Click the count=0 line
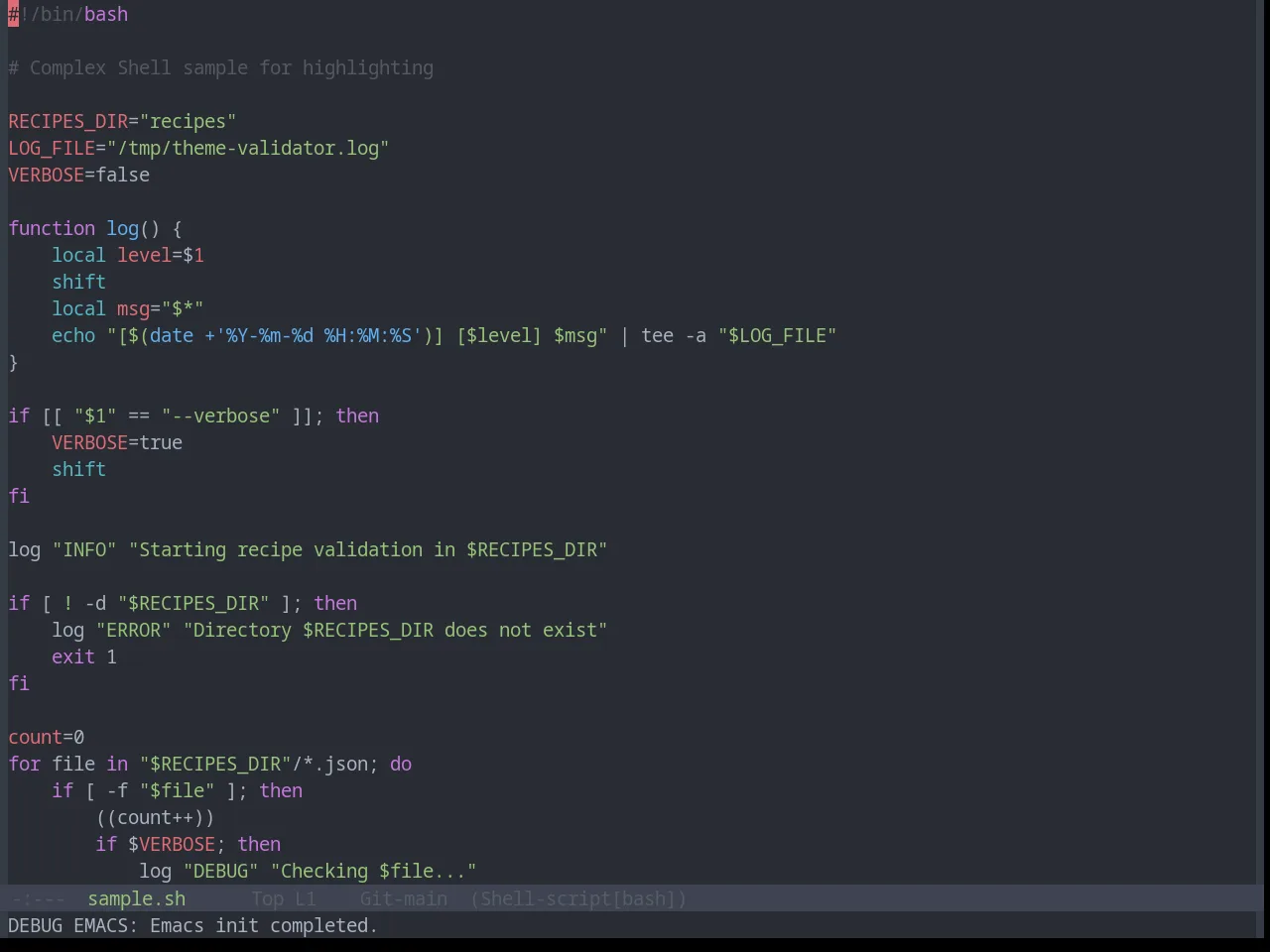Viewport: 1270px width, 952px height. [47, 737]
